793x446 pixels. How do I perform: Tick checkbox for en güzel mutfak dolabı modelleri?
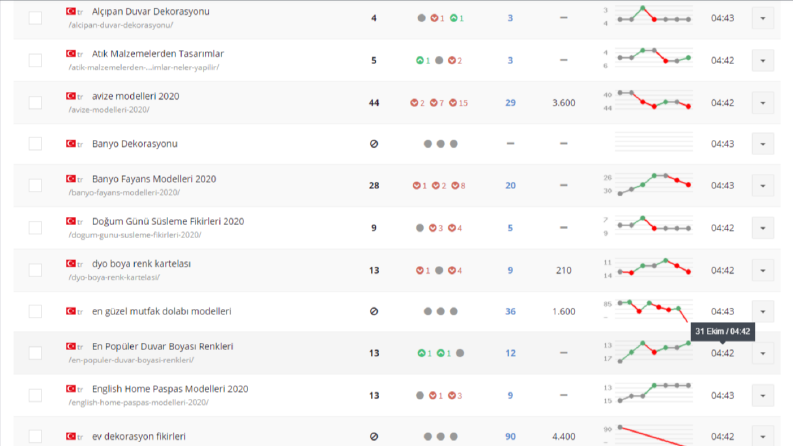35,311
